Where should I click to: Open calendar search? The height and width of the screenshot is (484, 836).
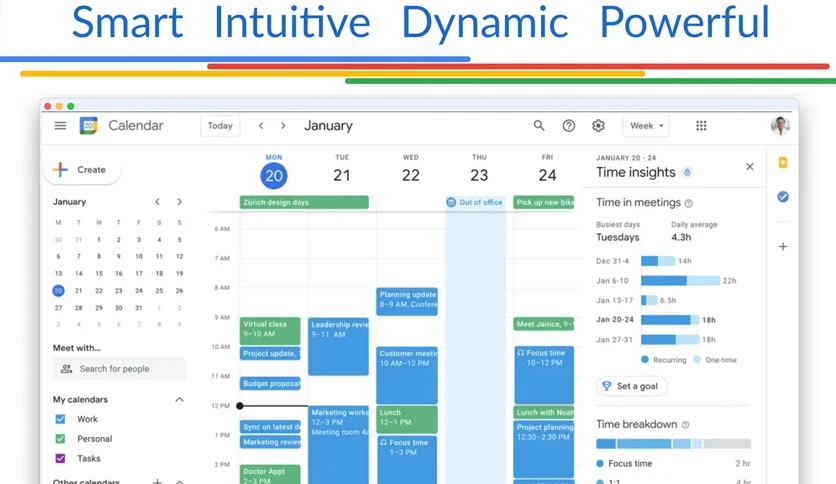tap(539, 126)
